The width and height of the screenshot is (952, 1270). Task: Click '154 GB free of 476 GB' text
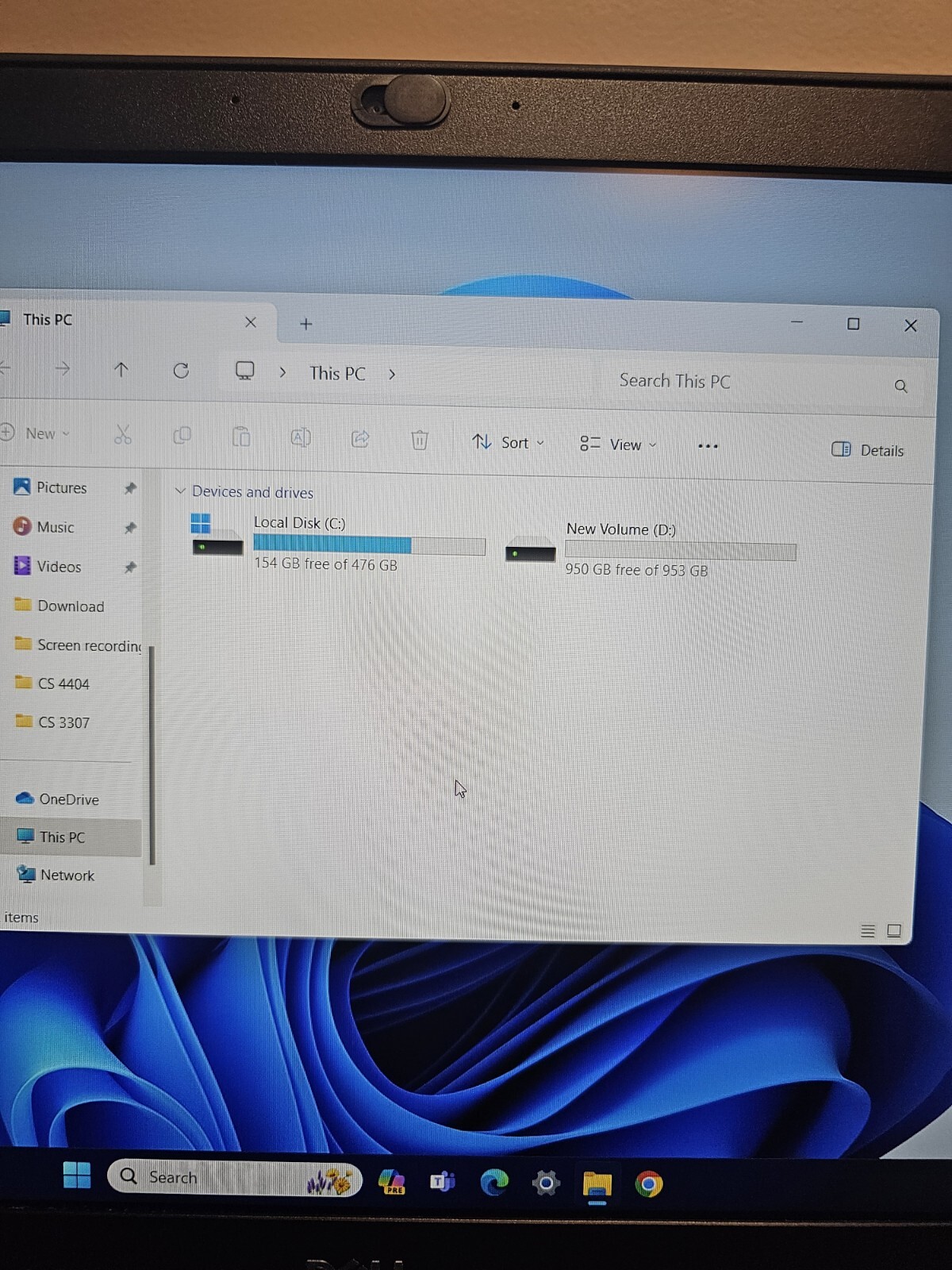pos(325,564)
